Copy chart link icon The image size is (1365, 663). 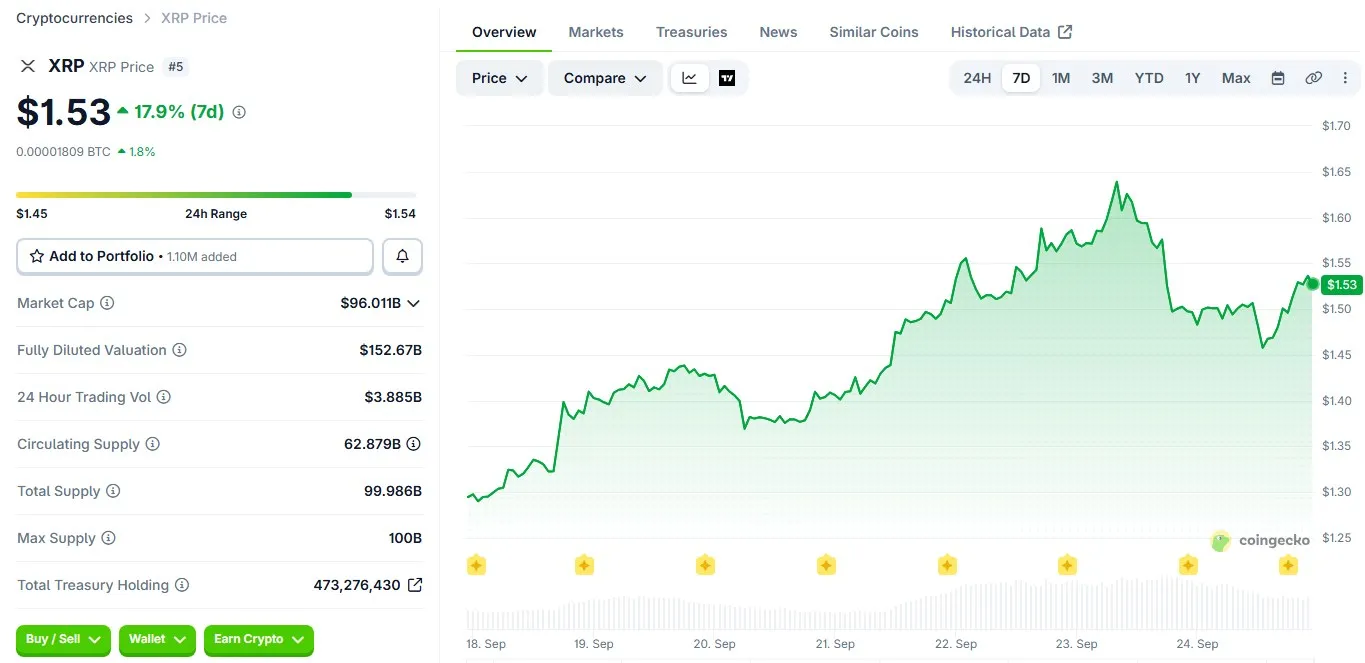[1314, 78]
